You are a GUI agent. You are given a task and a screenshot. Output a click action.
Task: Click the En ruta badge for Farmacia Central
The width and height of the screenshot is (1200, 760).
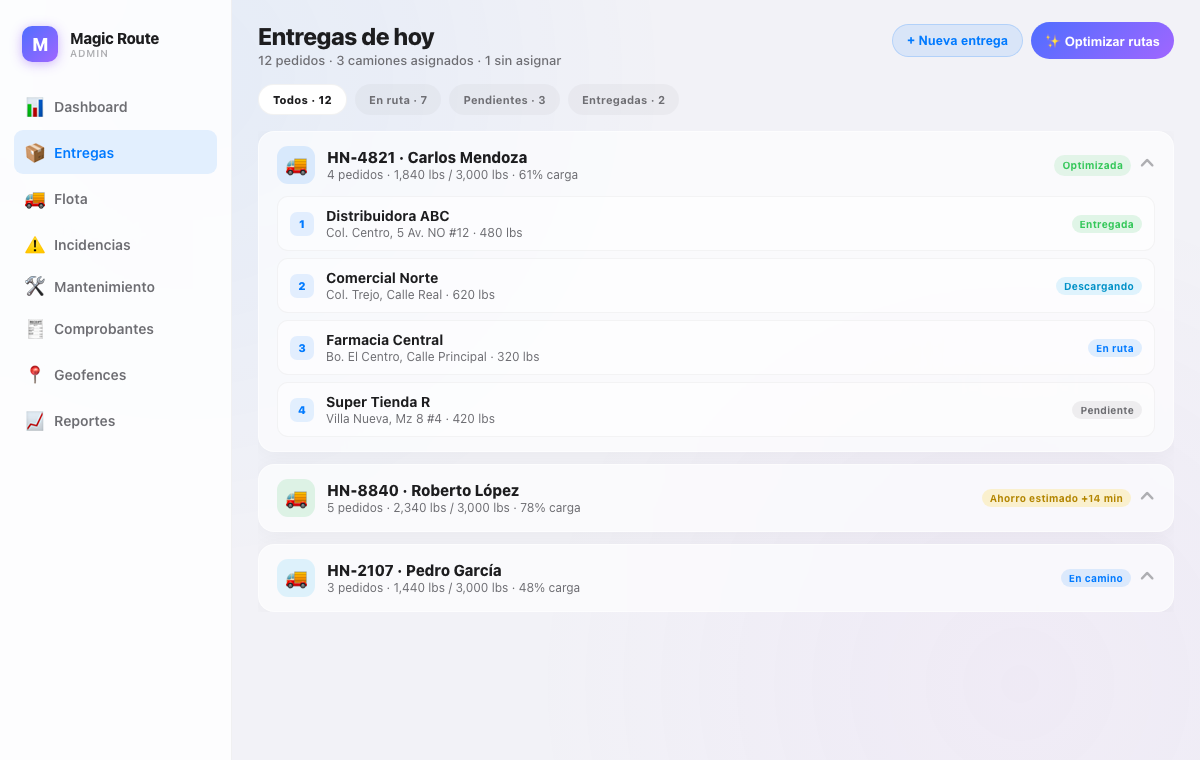click(x=1114, y=348)
